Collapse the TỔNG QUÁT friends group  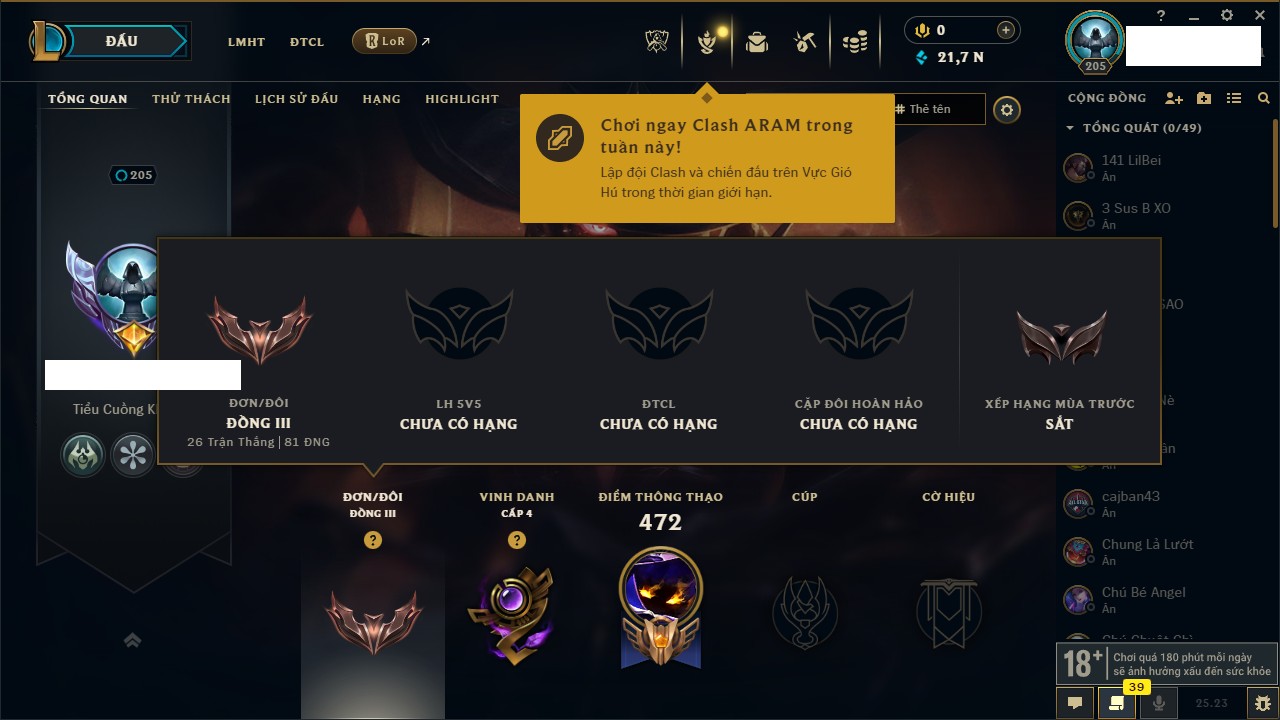click(1134, 128)
